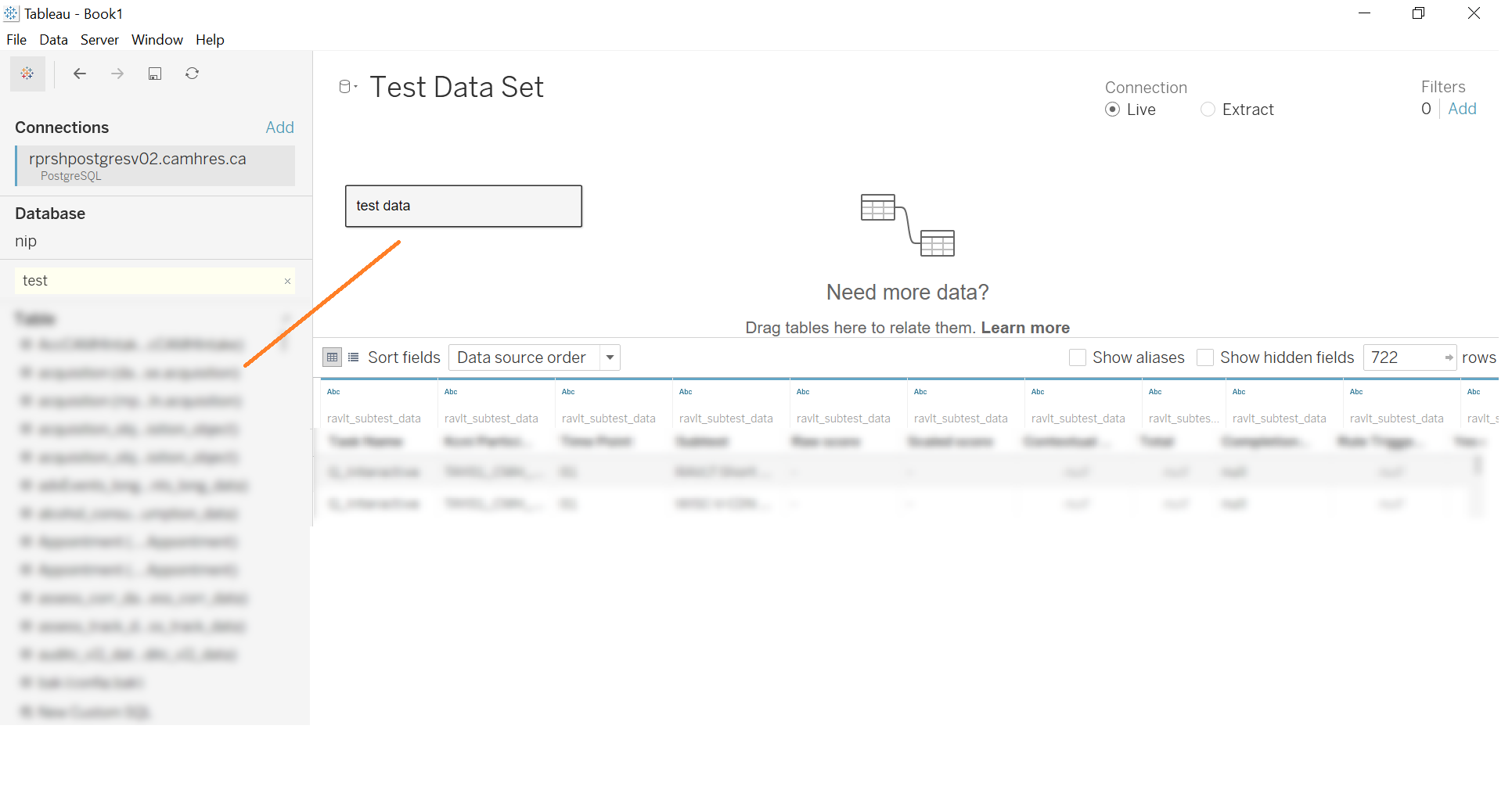Enable Show hidden fields checkbox
Viewport: 1512px width, 801px height.
(x=1205, y=357)
